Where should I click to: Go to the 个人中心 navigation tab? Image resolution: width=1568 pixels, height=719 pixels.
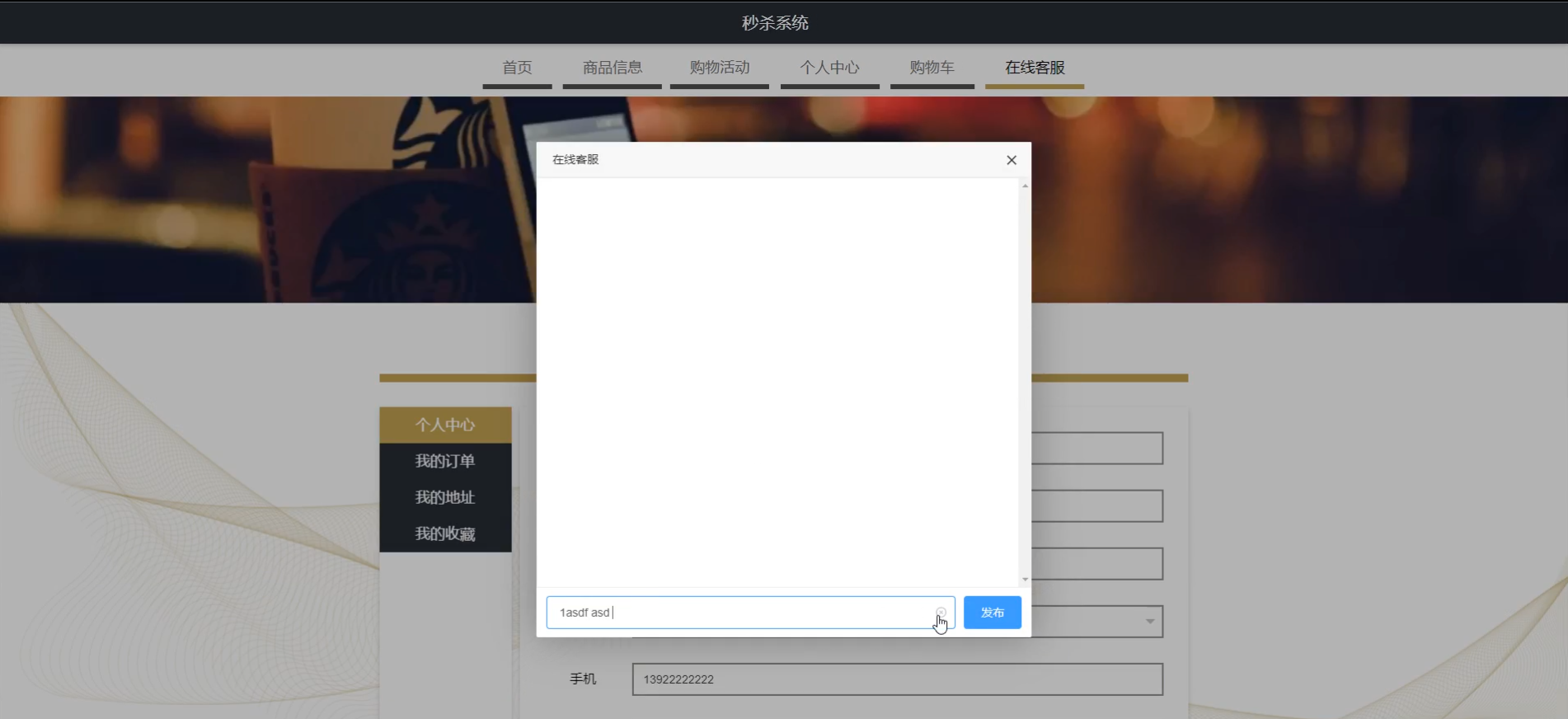[x=829, y=68]
